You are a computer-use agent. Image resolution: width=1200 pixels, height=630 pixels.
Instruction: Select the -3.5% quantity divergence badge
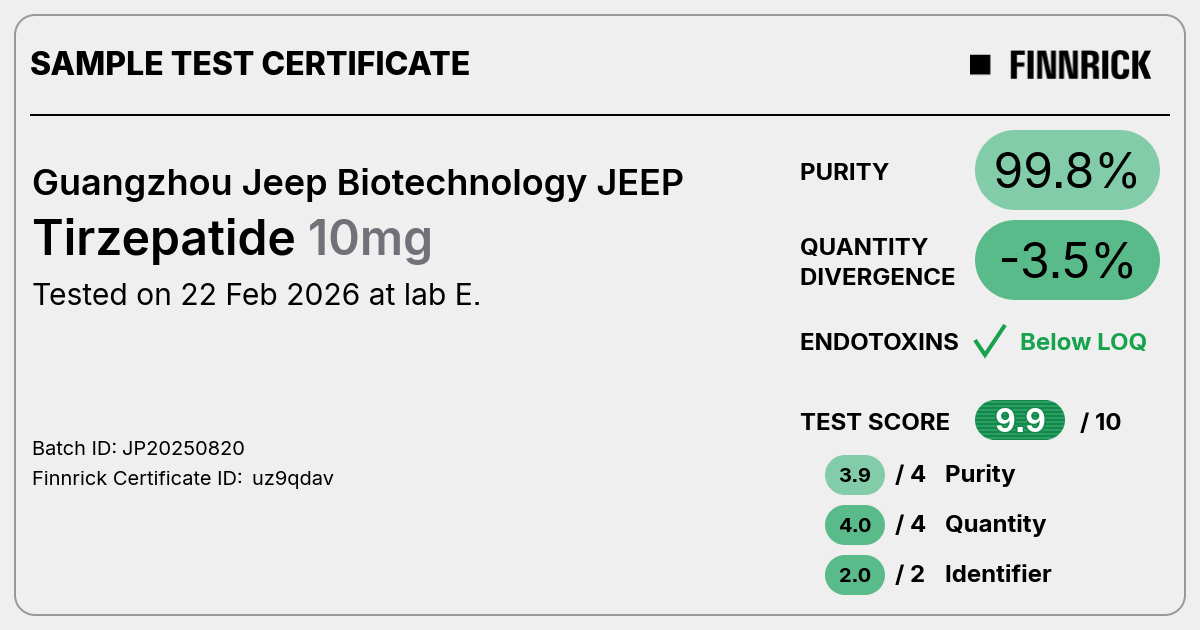tap(1067, 260)
